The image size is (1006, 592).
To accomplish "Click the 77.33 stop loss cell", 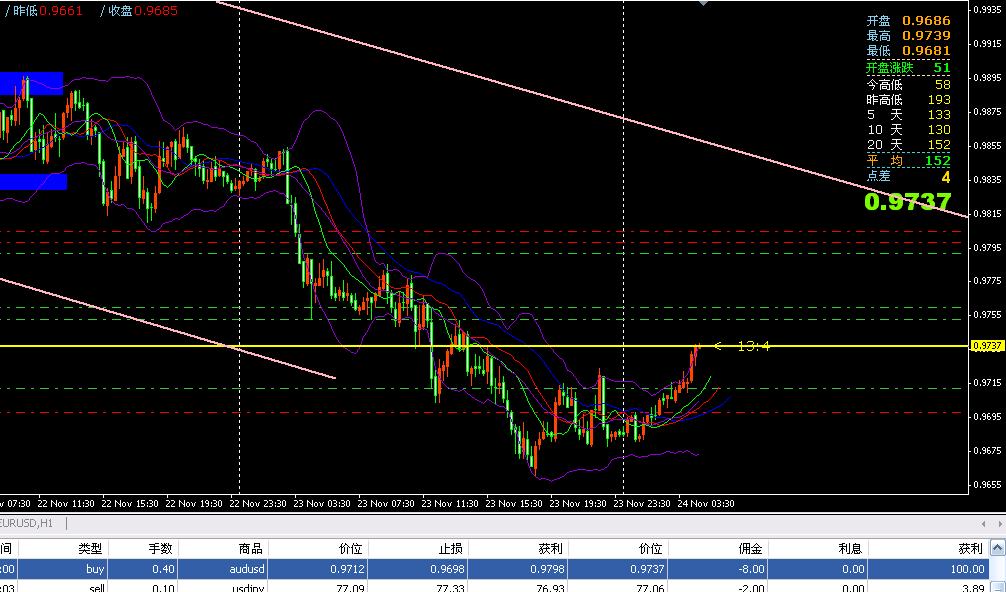I will 452,588.
